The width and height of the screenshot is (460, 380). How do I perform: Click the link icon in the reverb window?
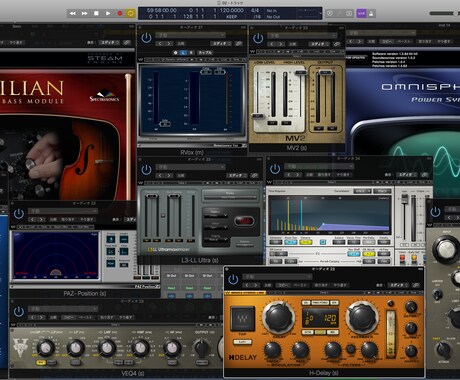(x=424, y=175)
